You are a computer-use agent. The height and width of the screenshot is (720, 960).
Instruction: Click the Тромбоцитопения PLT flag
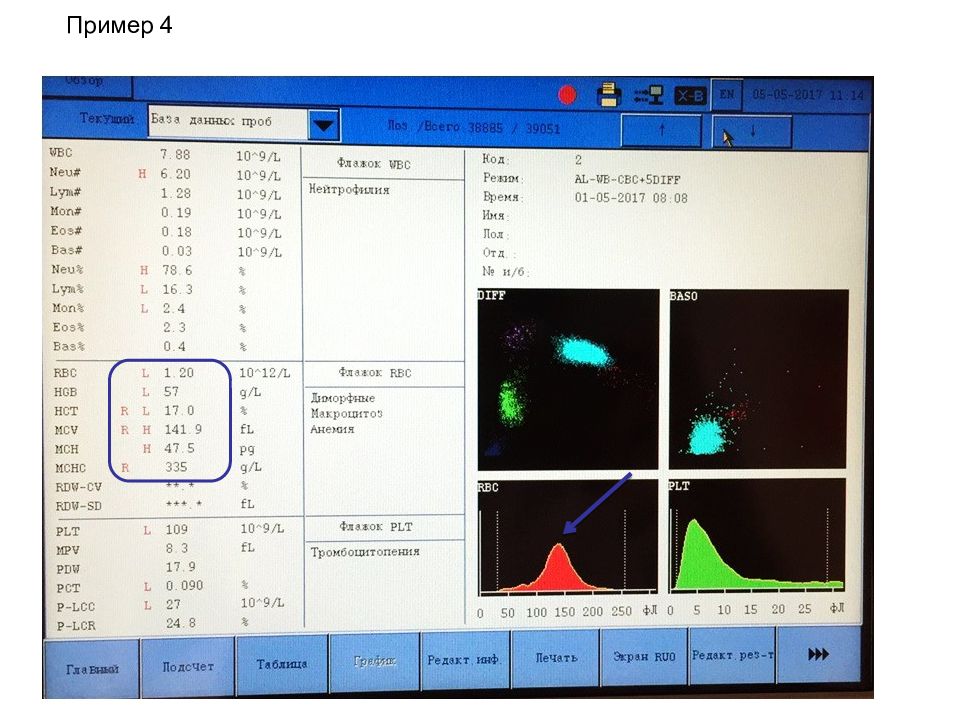[x=365, y=552]
